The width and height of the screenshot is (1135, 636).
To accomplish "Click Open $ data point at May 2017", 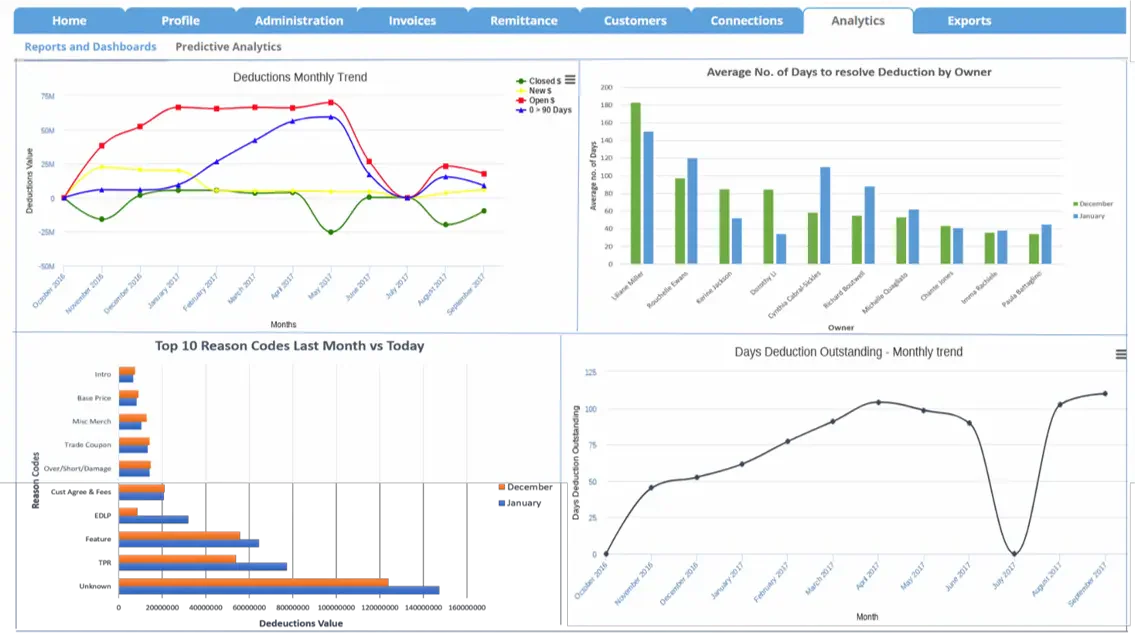I will [x=331, y=103].
